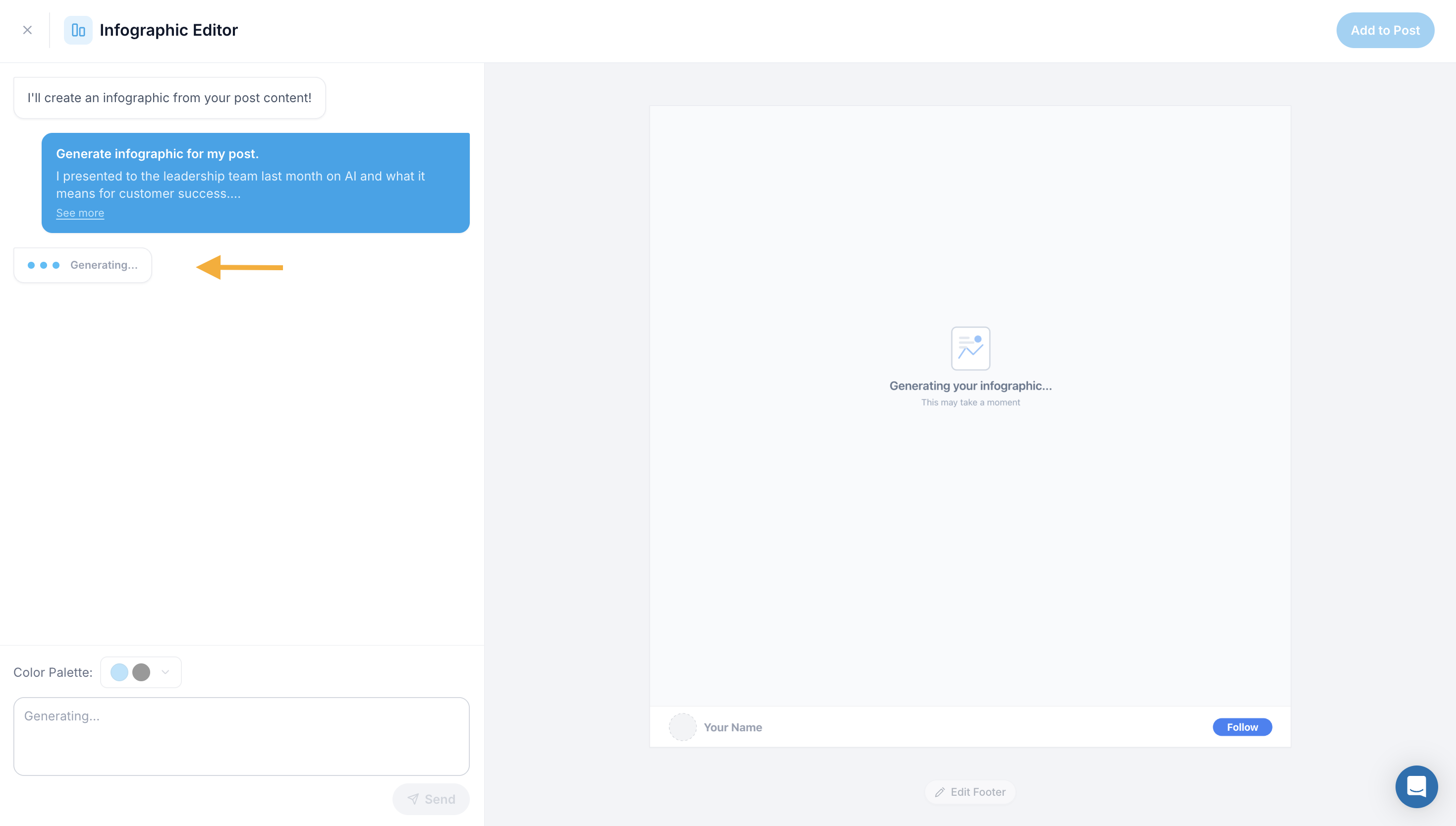Screen dimensions: 1456x826
Task: Click the 'This may take a moment' text
Action: (970, 402)
